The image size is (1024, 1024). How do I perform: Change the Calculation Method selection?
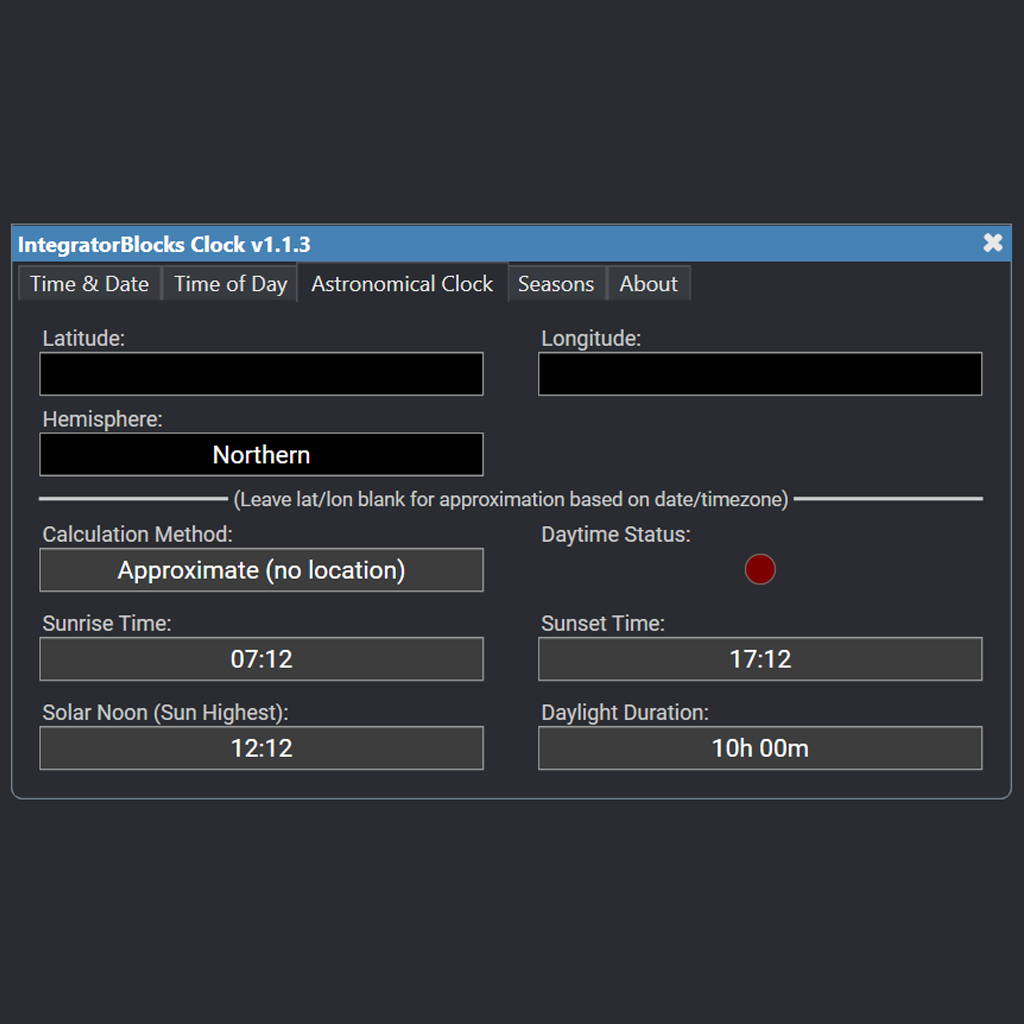(x=261, y=569)
